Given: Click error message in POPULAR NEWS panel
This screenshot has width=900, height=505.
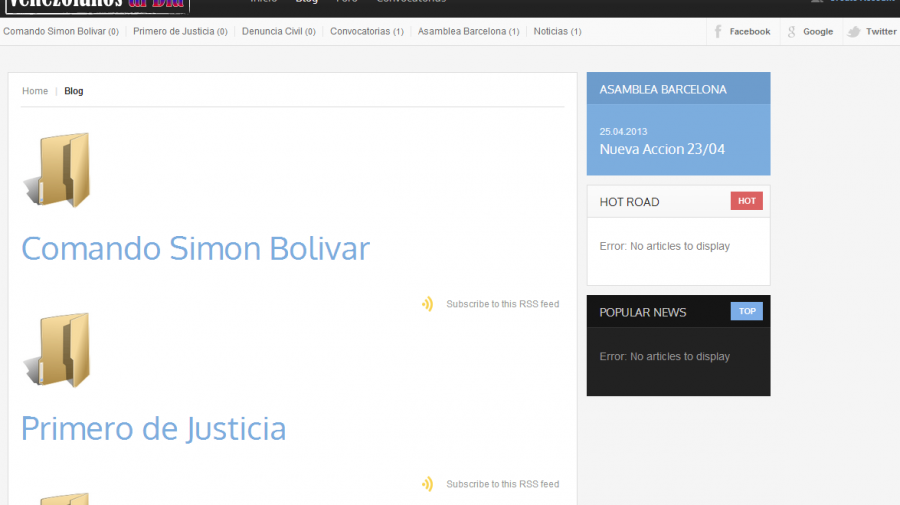Looking at the screenshot, I should click(665, 356).
